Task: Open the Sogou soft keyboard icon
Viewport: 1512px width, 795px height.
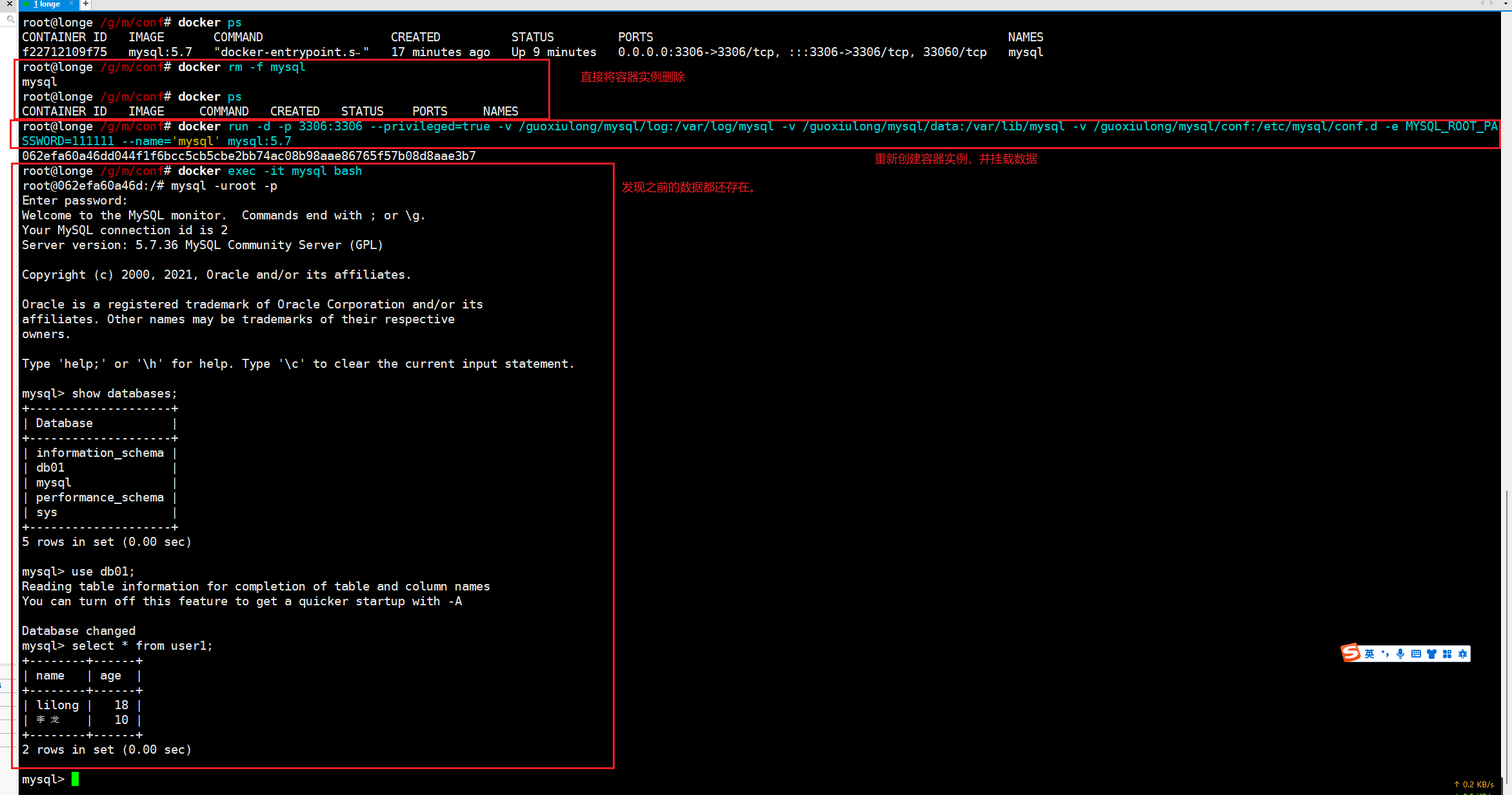Action: (1416, 654)
